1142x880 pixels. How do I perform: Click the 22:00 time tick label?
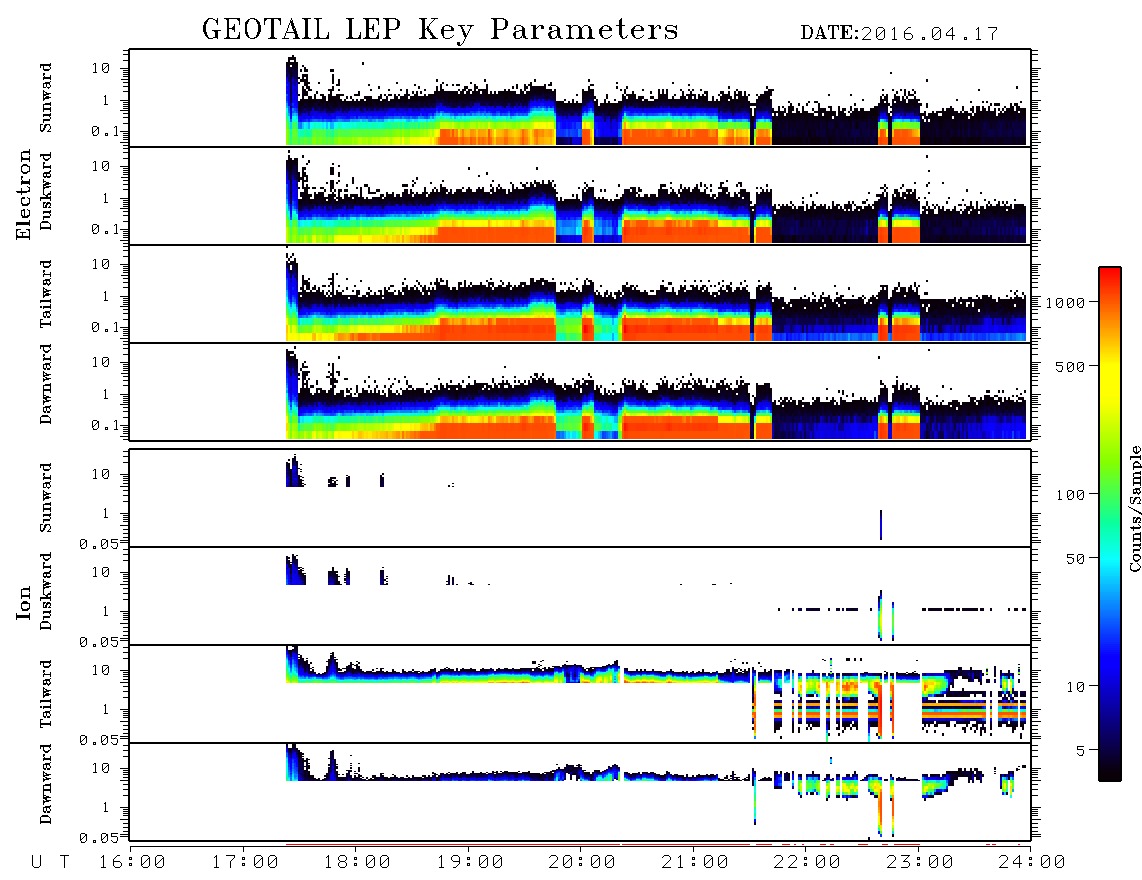(807, 863)
